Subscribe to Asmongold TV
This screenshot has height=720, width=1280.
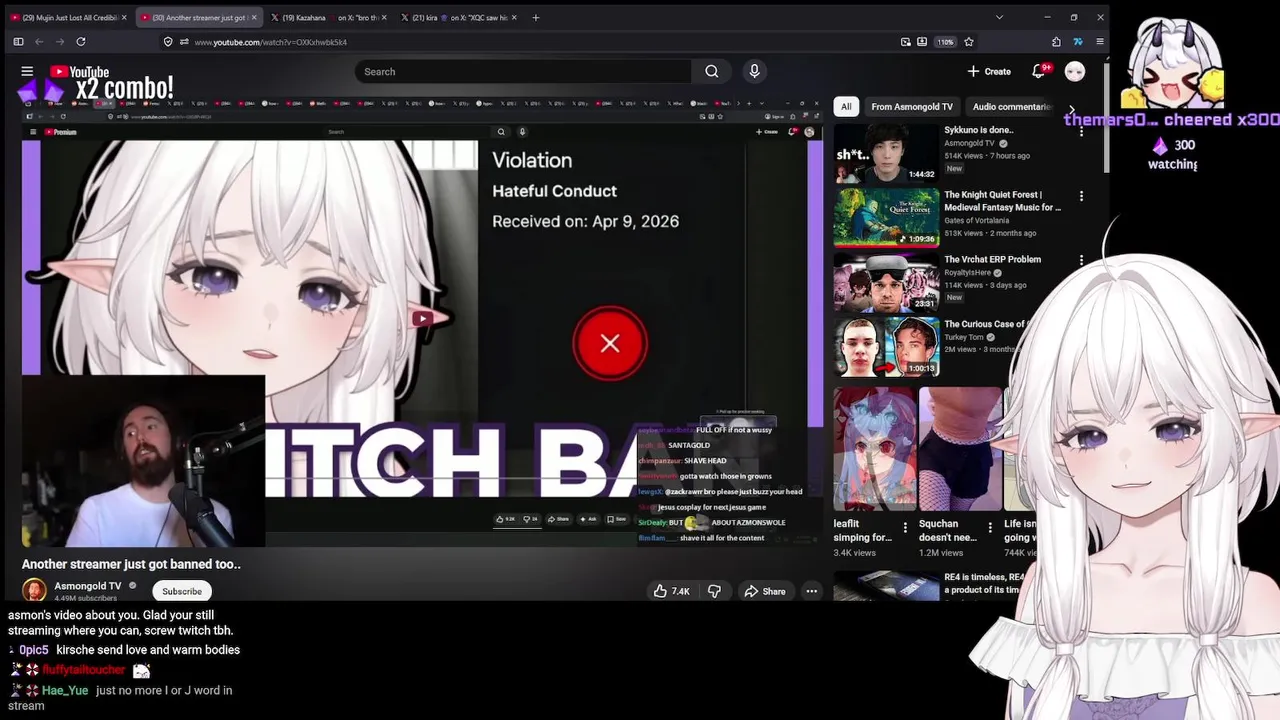(x=182, y=591)
